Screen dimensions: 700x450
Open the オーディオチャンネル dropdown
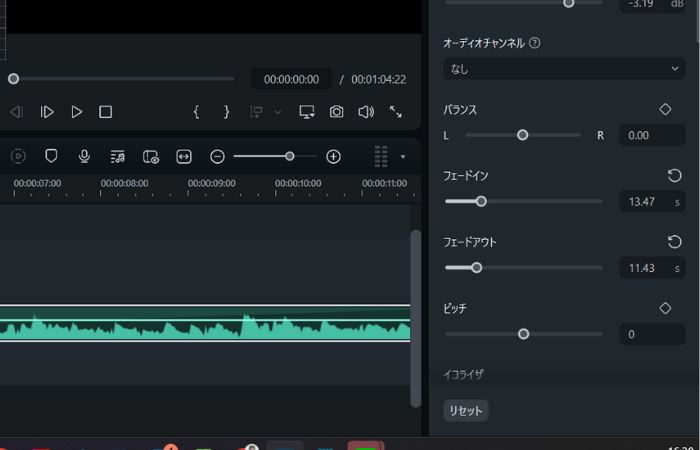tap(564, 69)
